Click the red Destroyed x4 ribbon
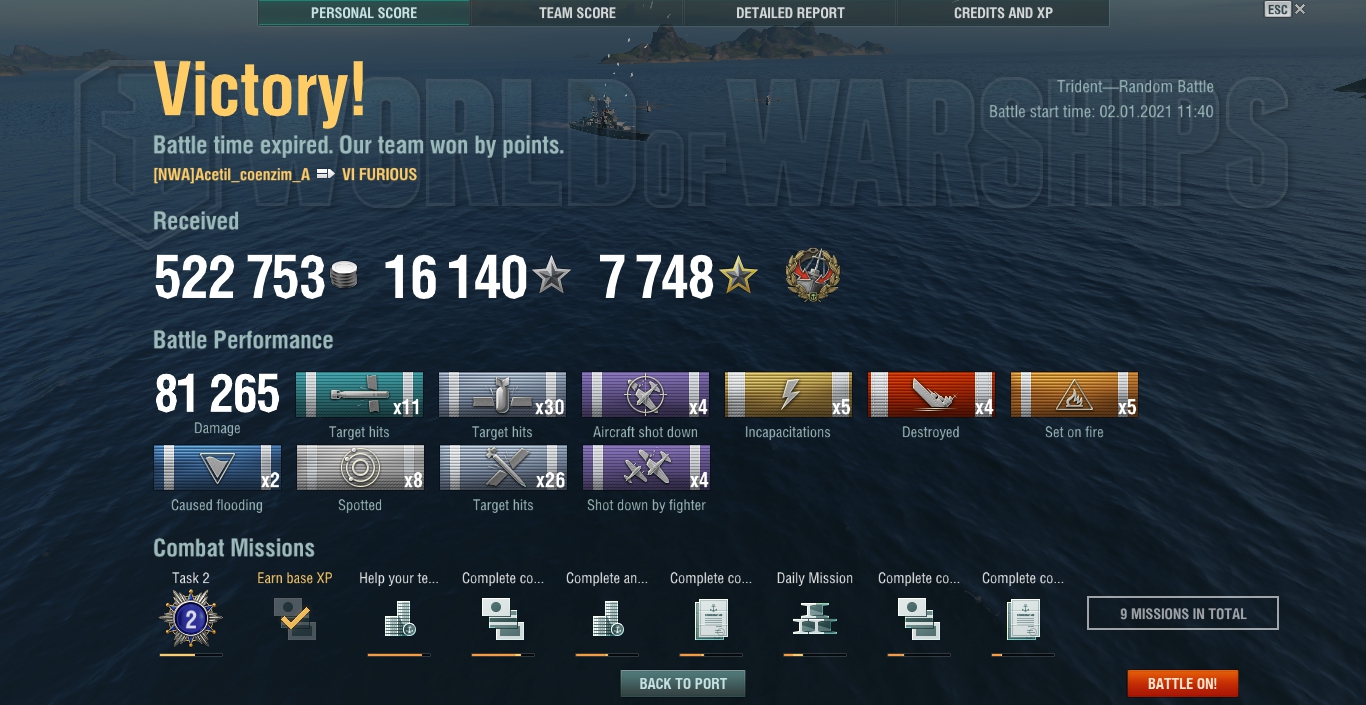This screenshot has width=1366, height=705. point(931,395)
